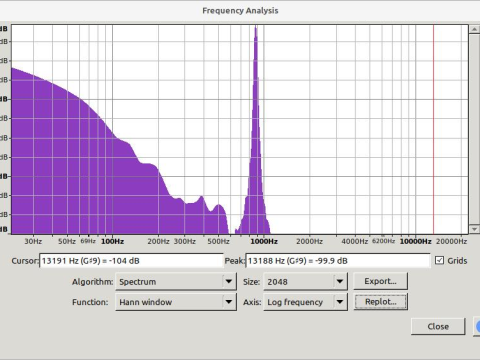This screenshot has height=360, width=480.
Task: Click the Algorithm label
Action: pos(93,282)
